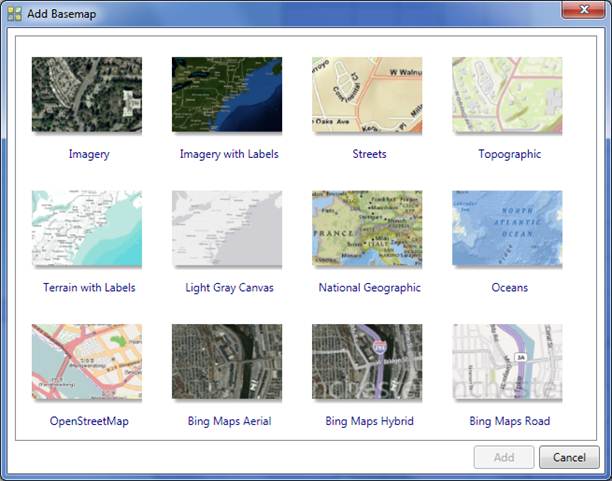612x481 pixels.
Task: Select the Bing Maps Road thumbnail
Action: (x=507, y=362)
